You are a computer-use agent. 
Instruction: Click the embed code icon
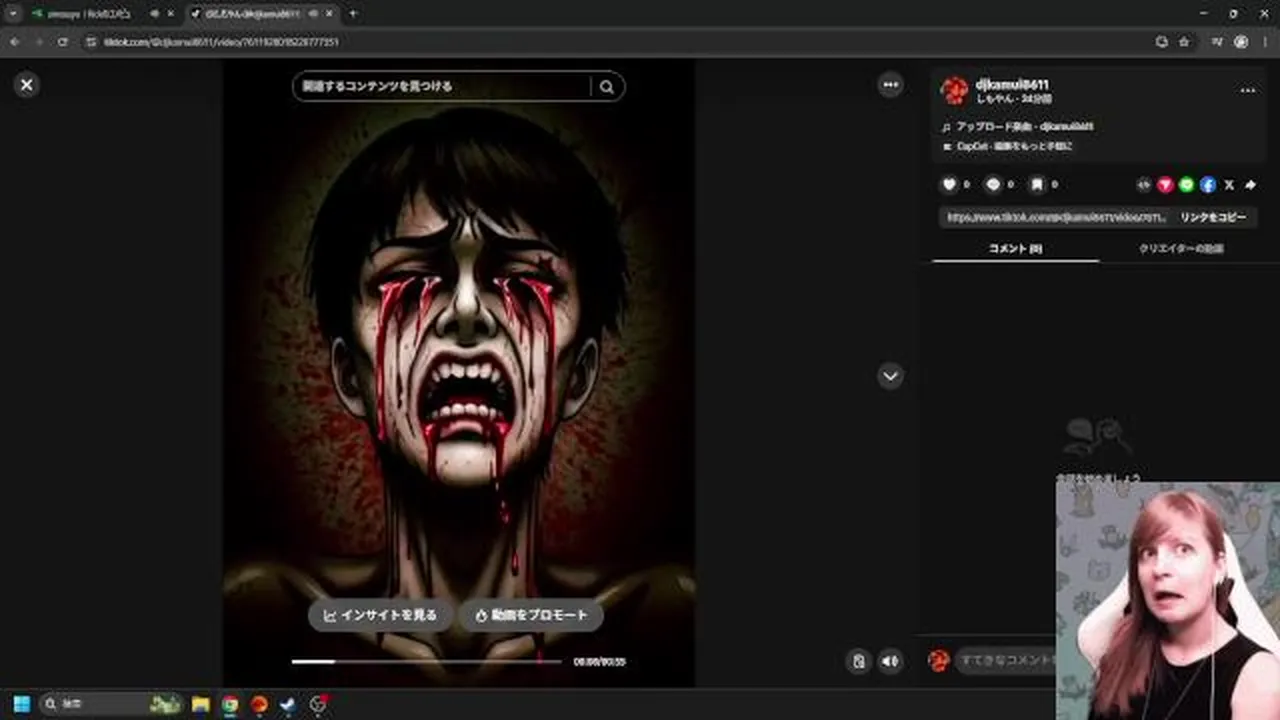pyautogui.click(x=1144, y=185)
